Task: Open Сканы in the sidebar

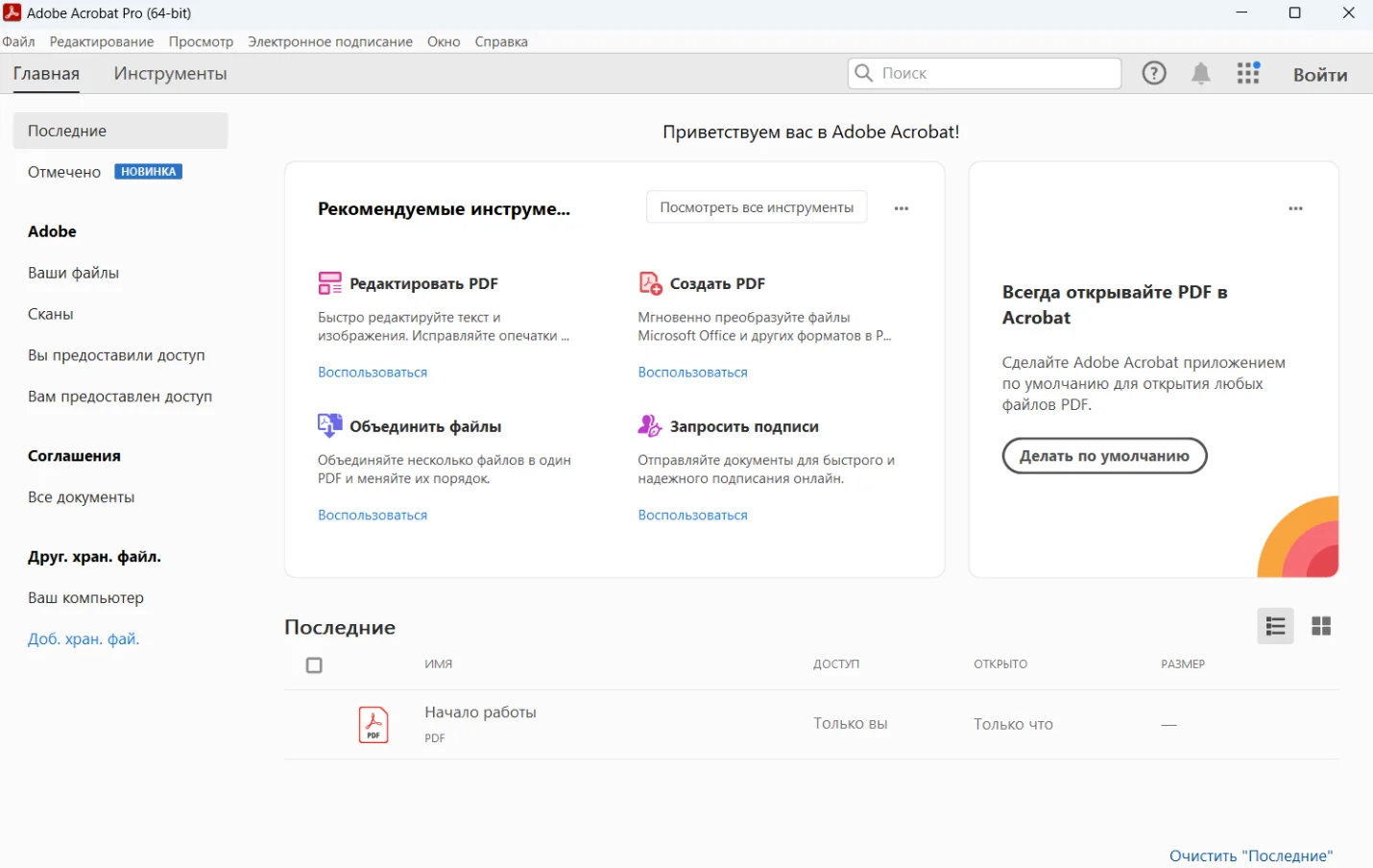Action: click(51, 314)
